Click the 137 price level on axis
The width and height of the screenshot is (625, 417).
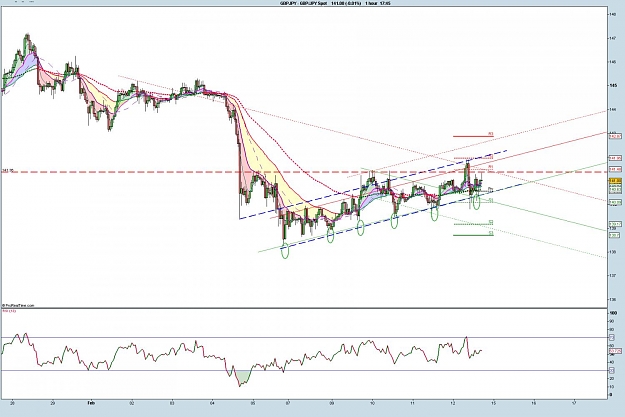pos(613,275)
